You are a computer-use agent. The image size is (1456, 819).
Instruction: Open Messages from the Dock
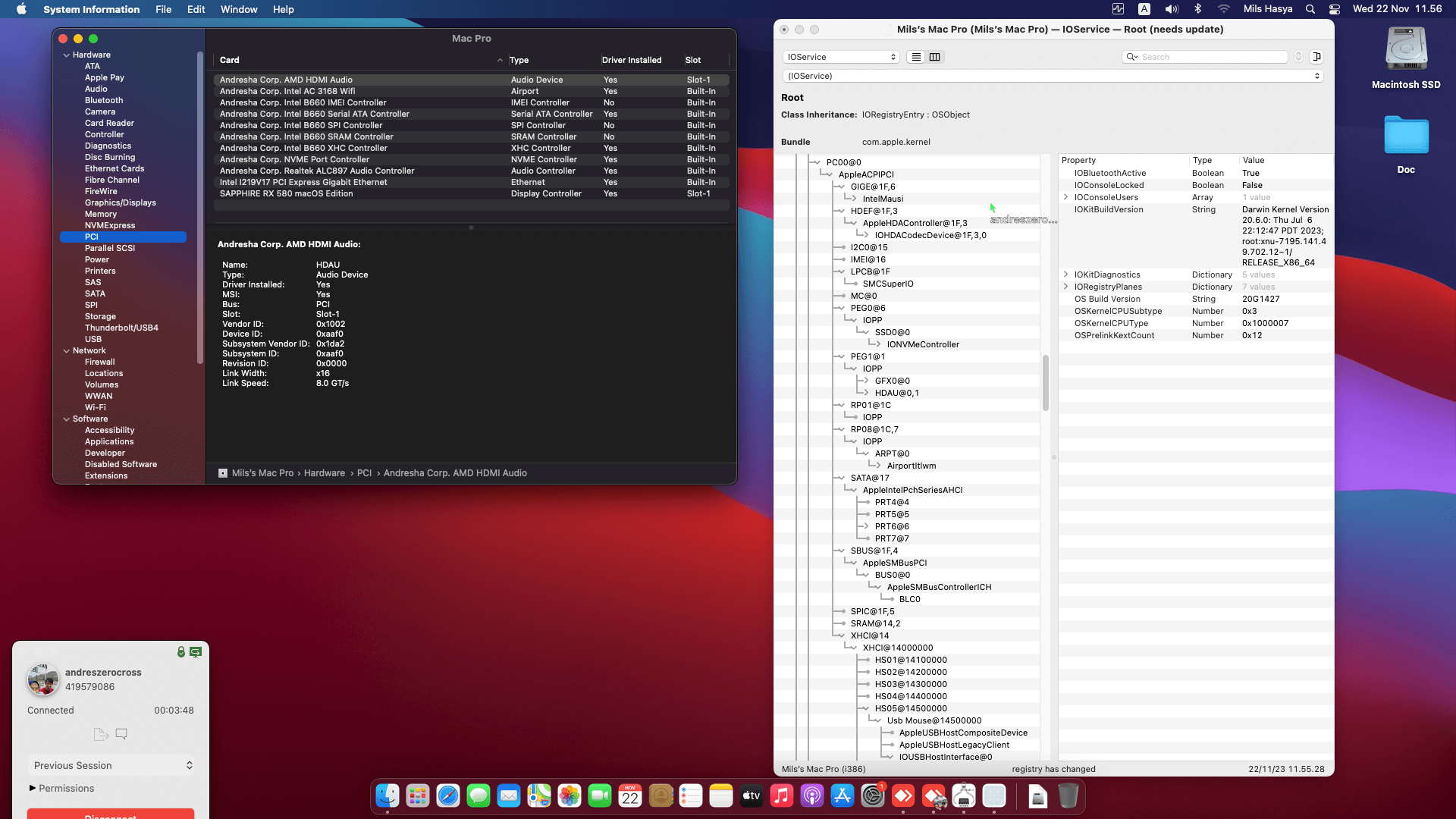(x=479, y=795)
